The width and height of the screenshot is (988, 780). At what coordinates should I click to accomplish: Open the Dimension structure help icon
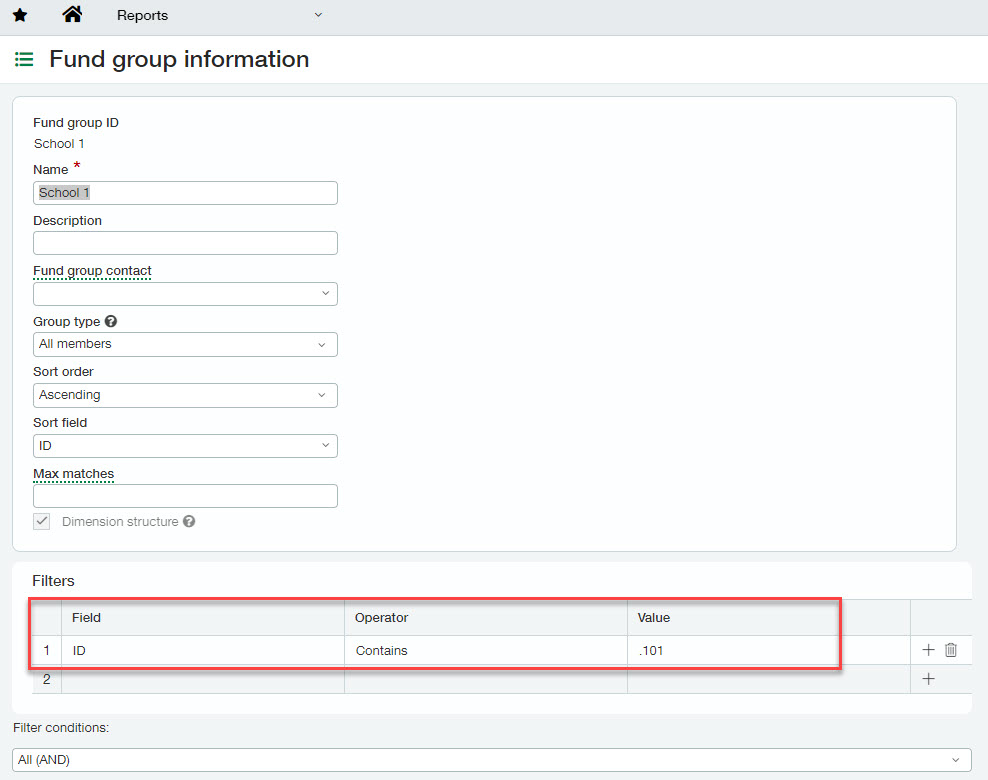pyautogui.click(x=189, y=521)
